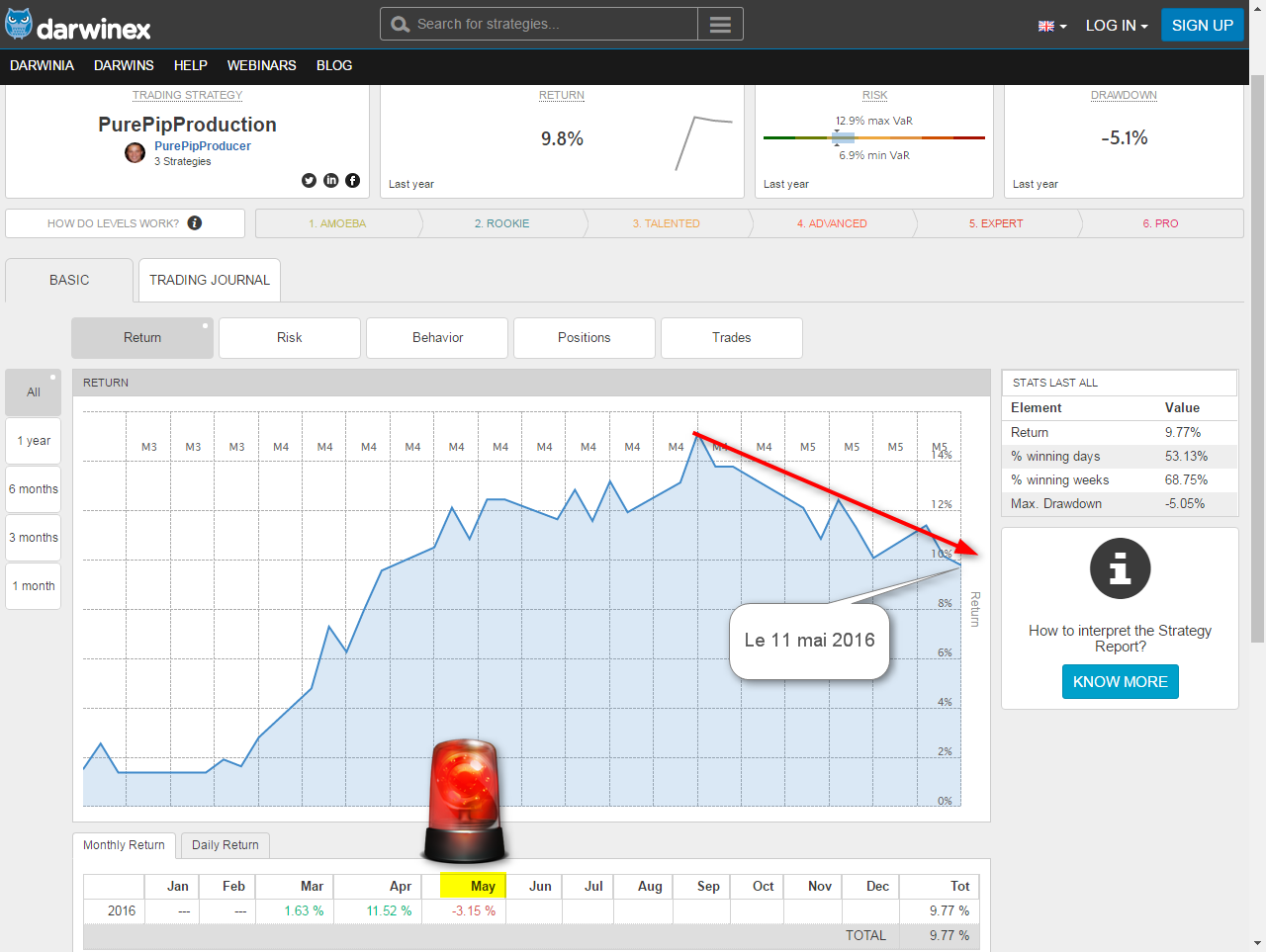The width and height of the screenshot is (1266, 952).
Task: Select the 3. TALENTED level
Action: 667,223
